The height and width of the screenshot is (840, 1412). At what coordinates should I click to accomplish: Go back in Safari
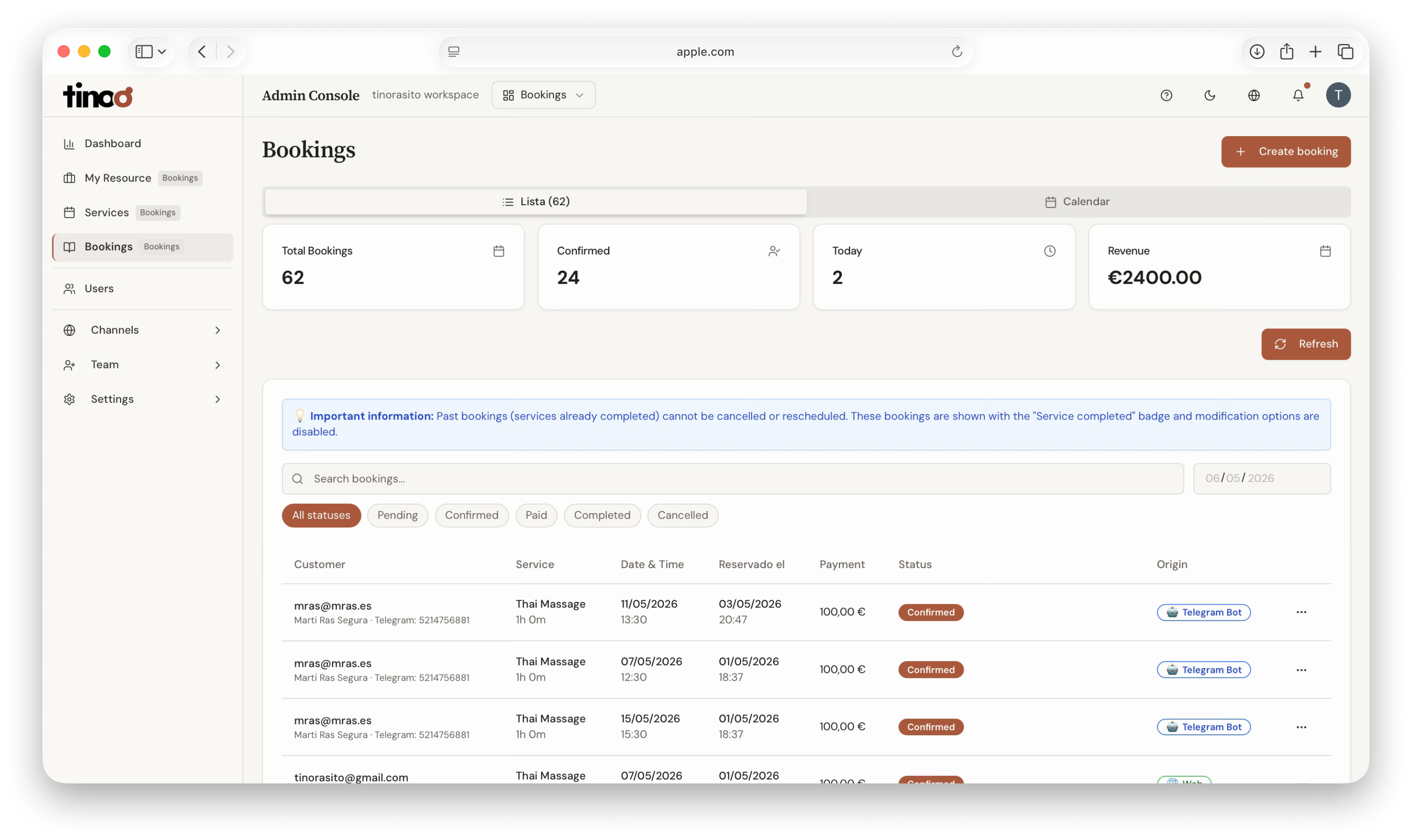[202, 52]
